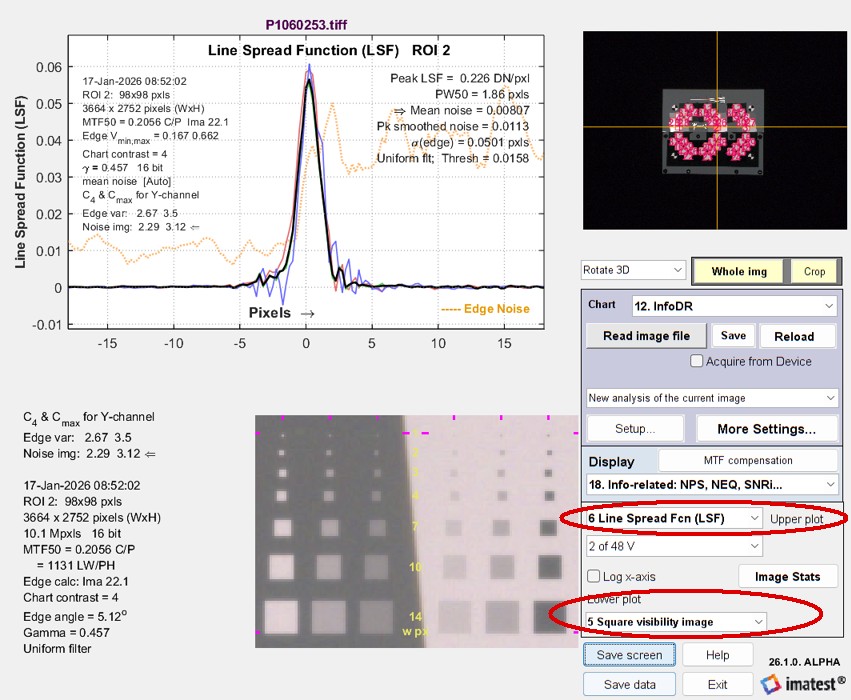
Task: Switch to the Crop view
Action: pyautogui.click(x=814, y=272)
